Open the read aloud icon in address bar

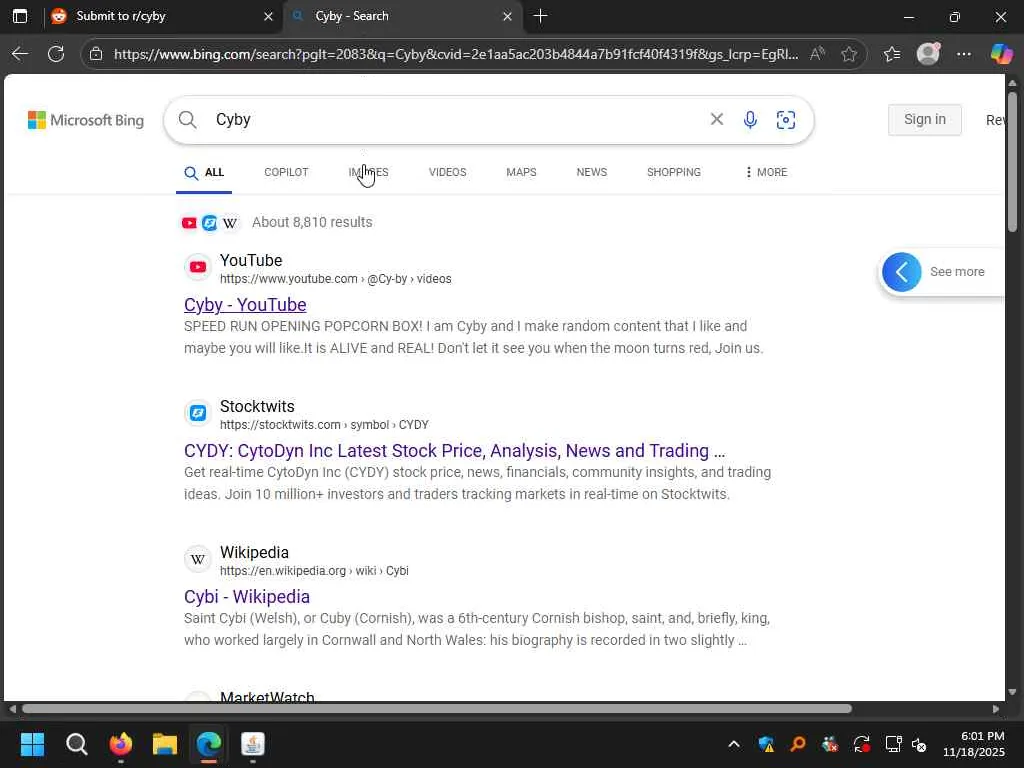[817, 54]
